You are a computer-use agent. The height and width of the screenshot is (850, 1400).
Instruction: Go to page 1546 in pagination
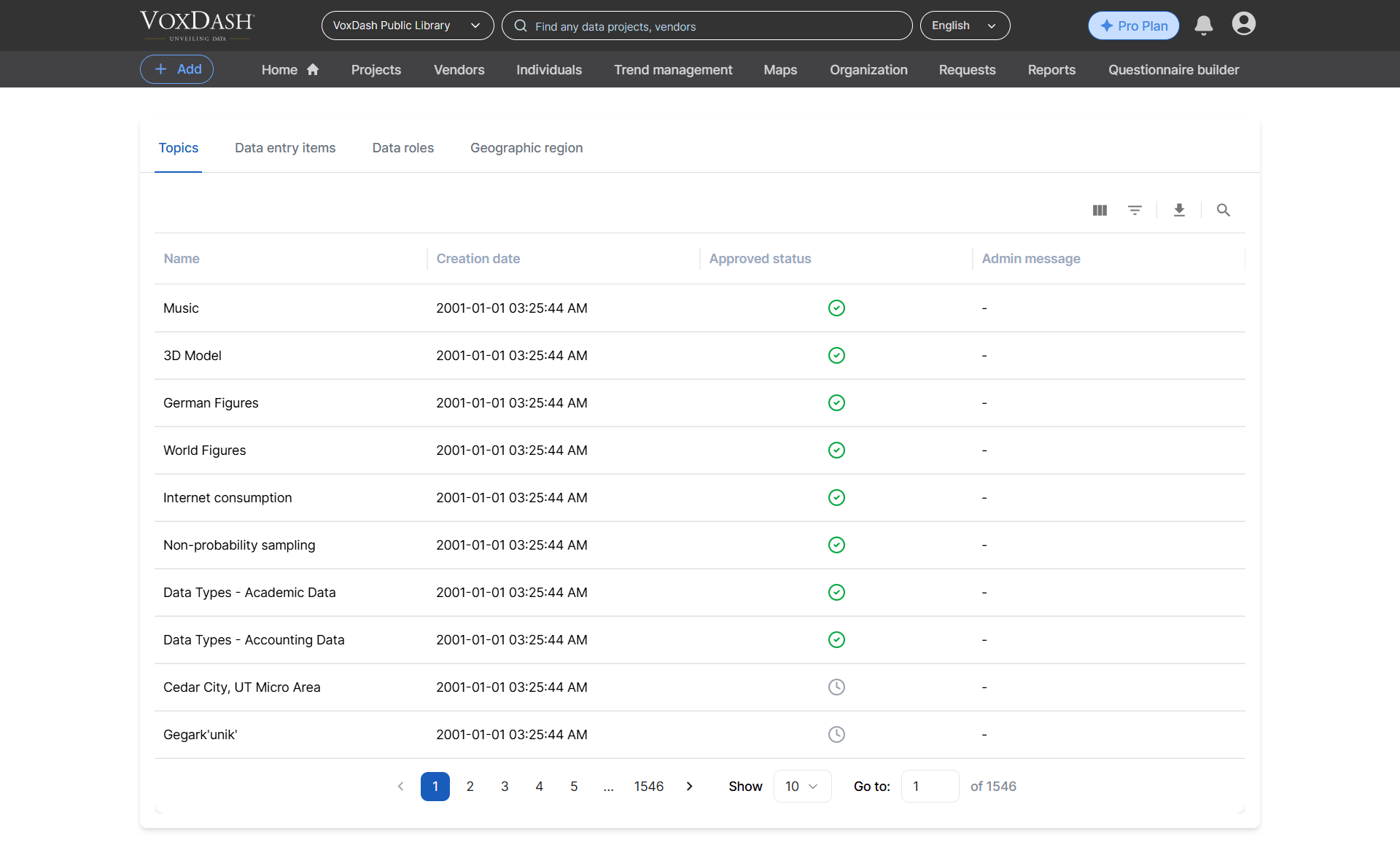click(x=649, y=787)
